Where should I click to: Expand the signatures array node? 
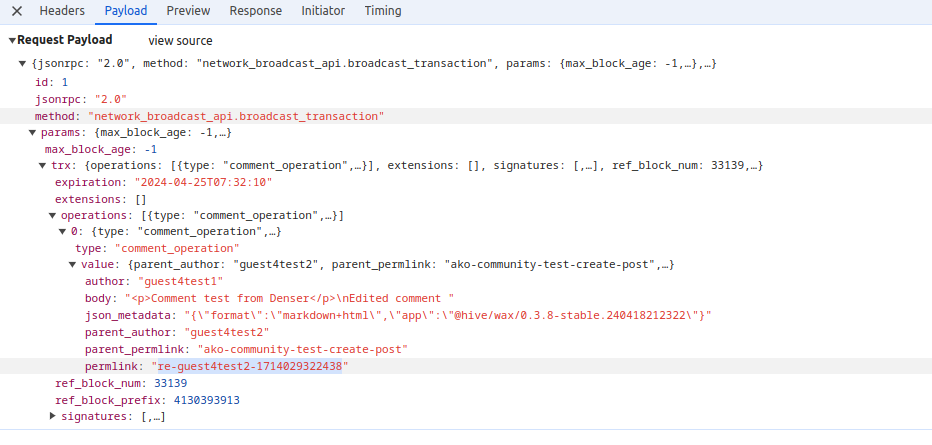click(x=52, y=416)
